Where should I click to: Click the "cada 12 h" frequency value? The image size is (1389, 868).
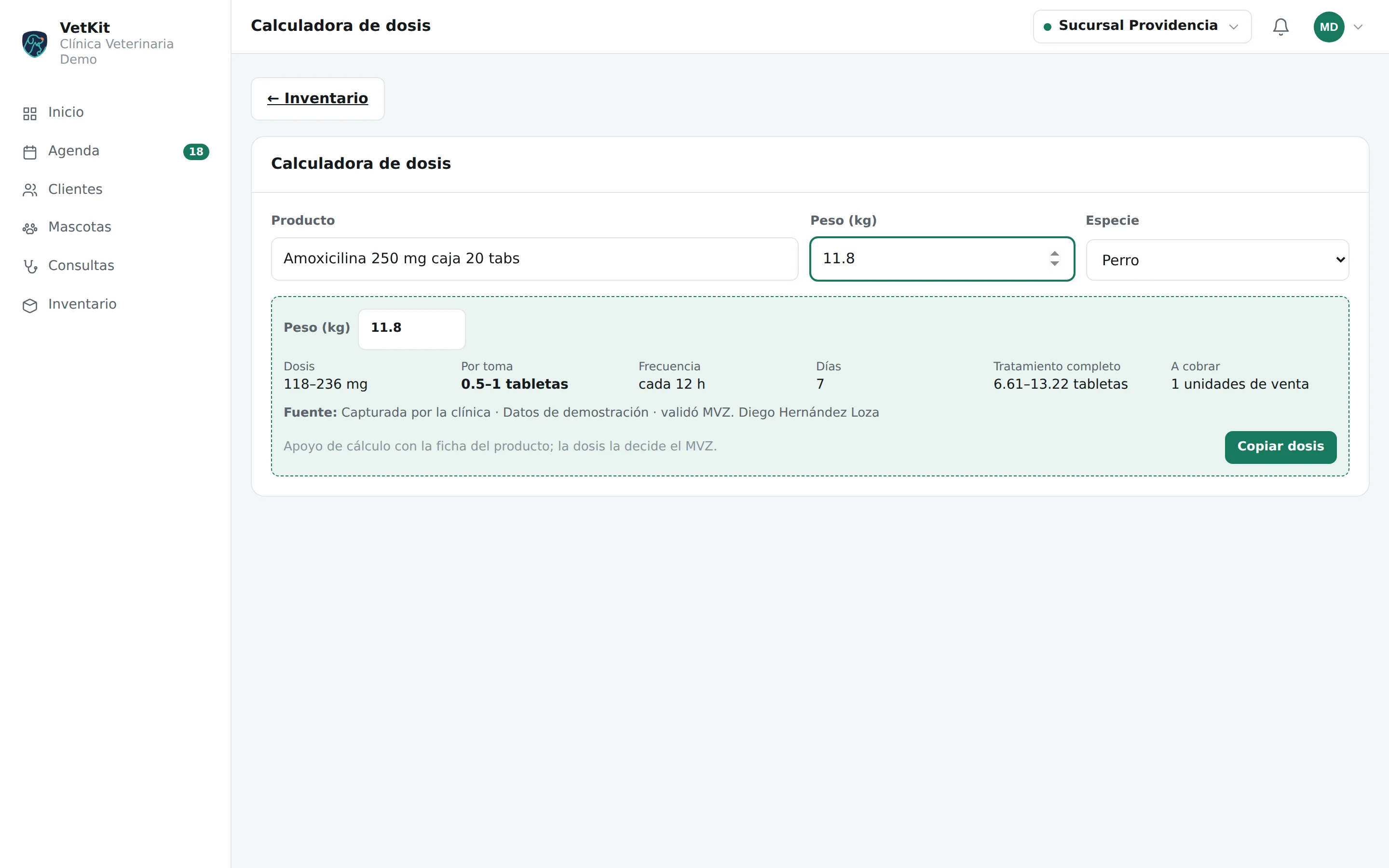coord(671,384)
